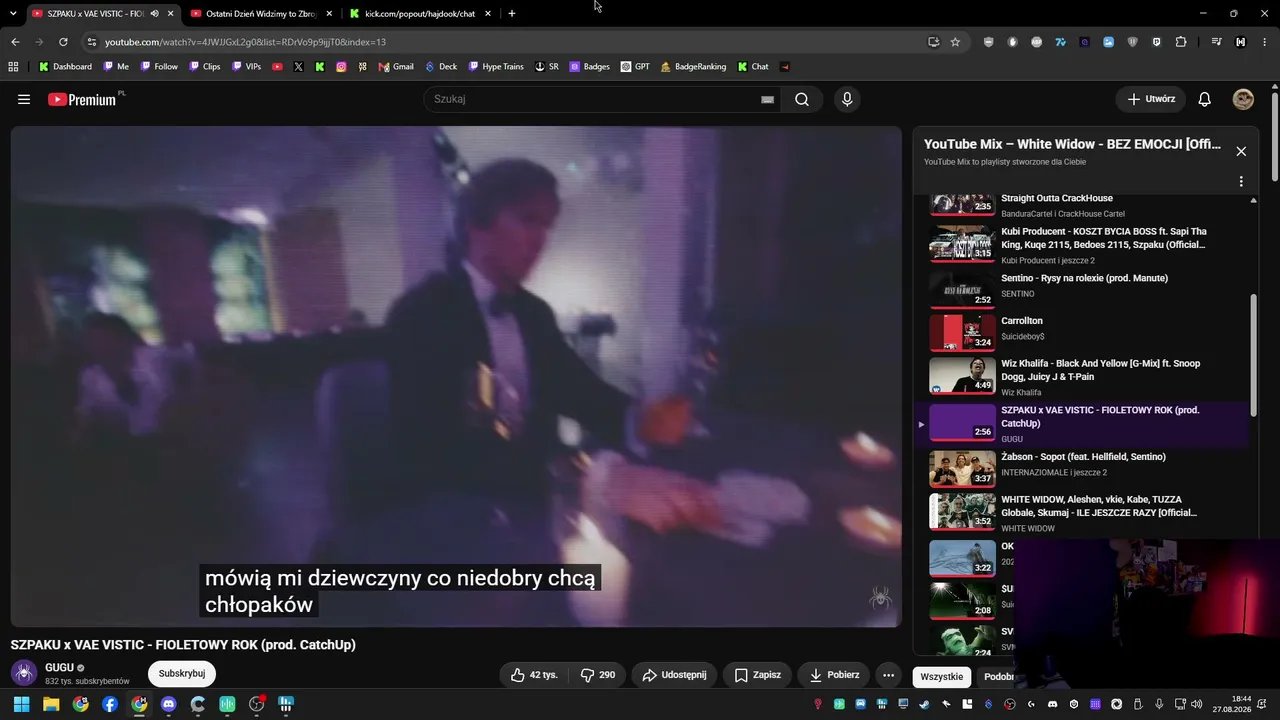
Task: Go to YouTube Premium home logo
Action: coord(81,99)
